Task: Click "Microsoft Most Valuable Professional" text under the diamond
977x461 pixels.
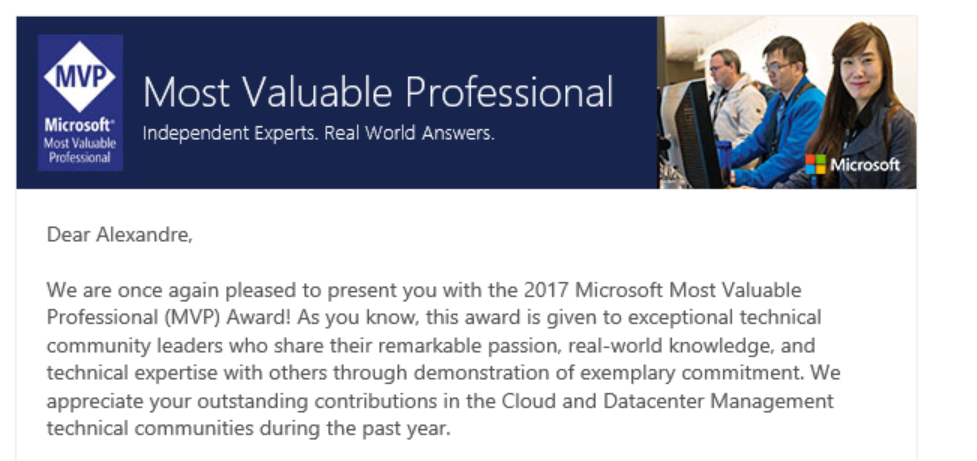Action: click(79, 143)
